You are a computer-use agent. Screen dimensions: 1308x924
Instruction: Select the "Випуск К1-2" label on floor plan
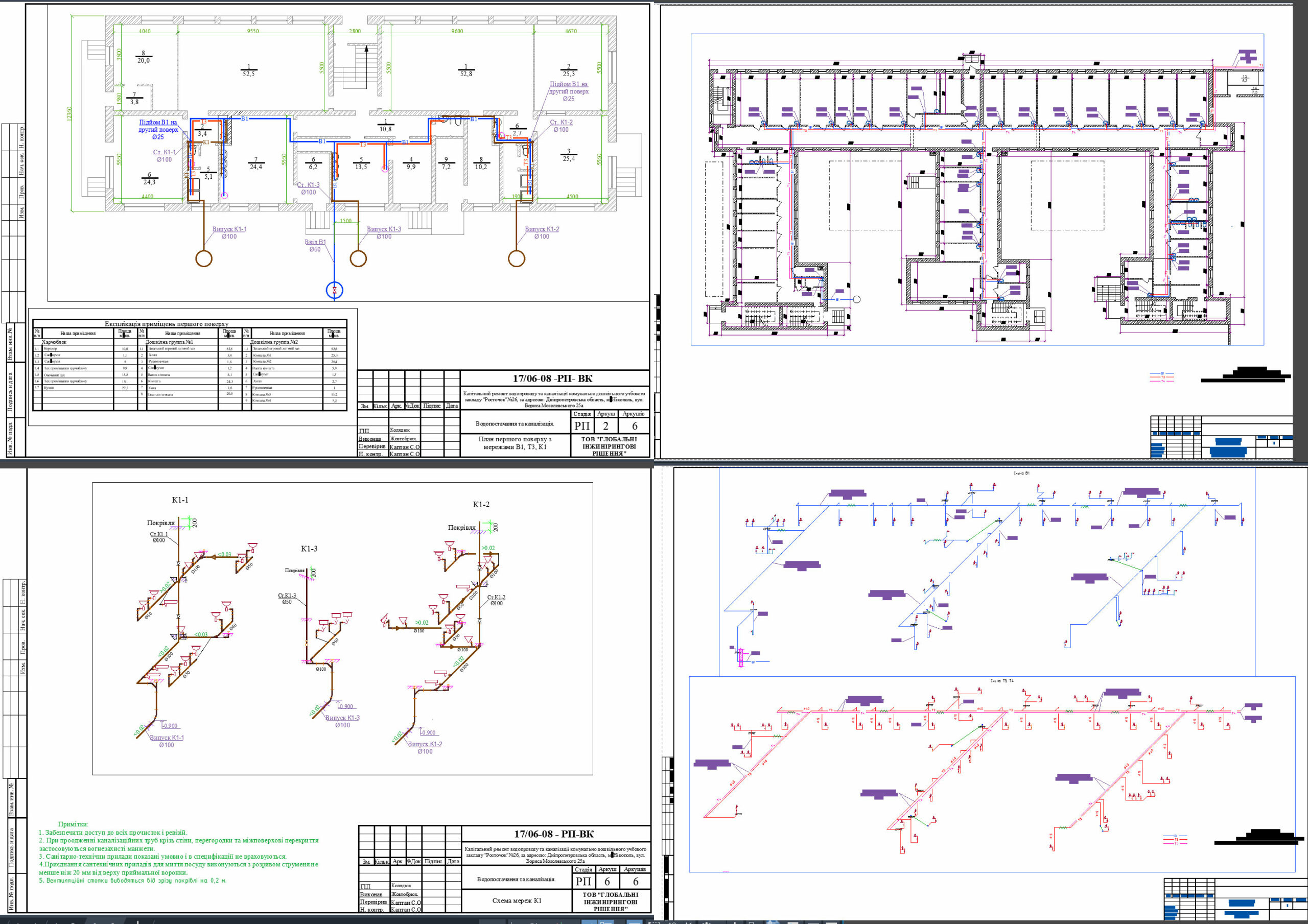(x=542, y=229)
